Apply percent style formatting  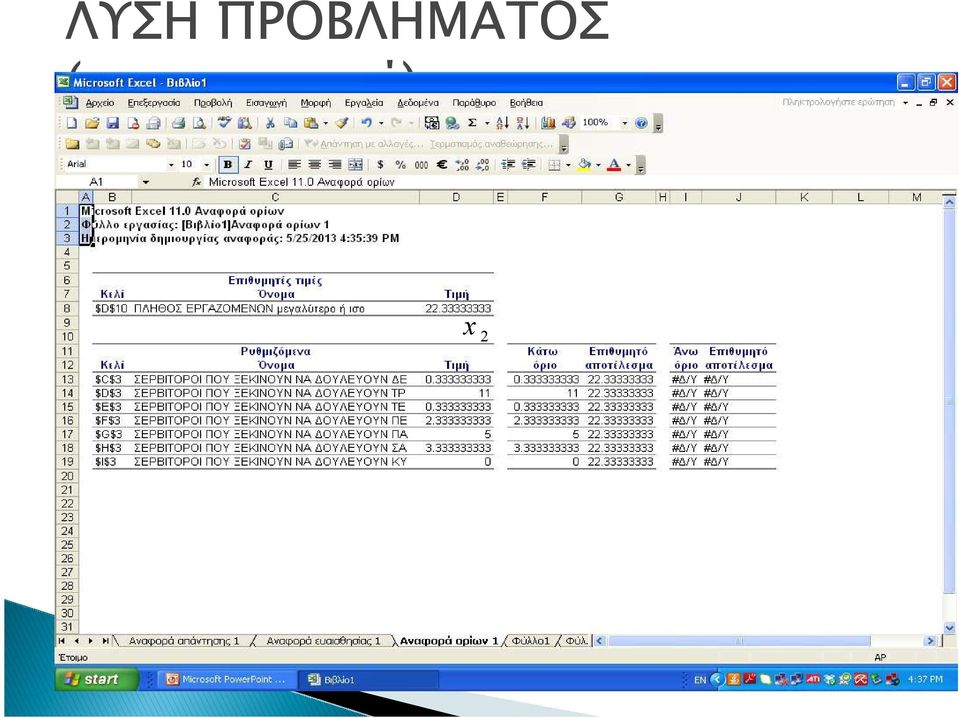tap(401, 165)
